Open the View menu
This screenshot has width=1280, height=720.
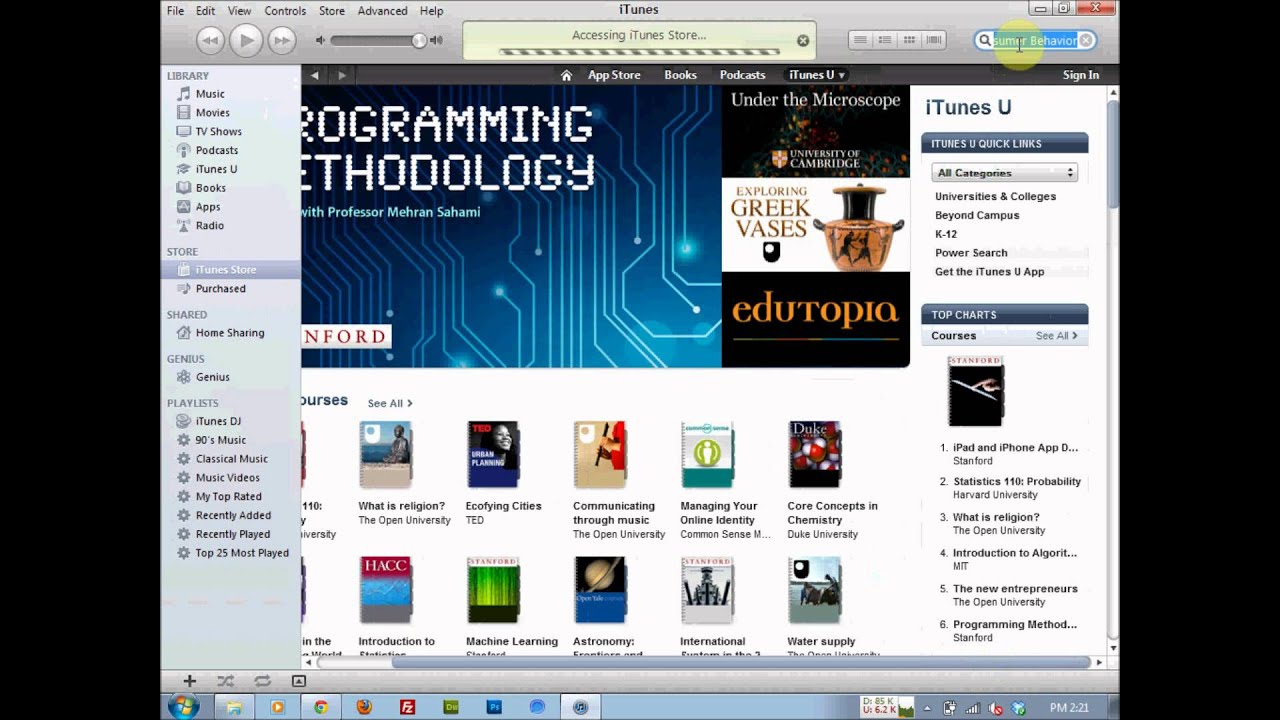(x=239, y=11)
